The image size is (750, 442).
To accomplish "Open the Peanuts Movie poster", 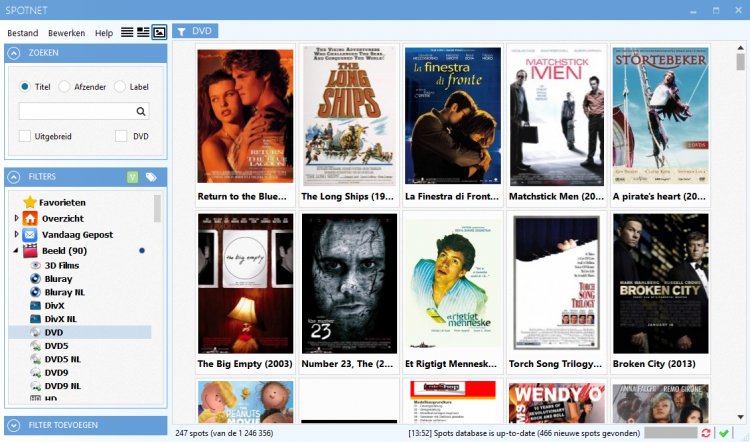I will (245, 402).
